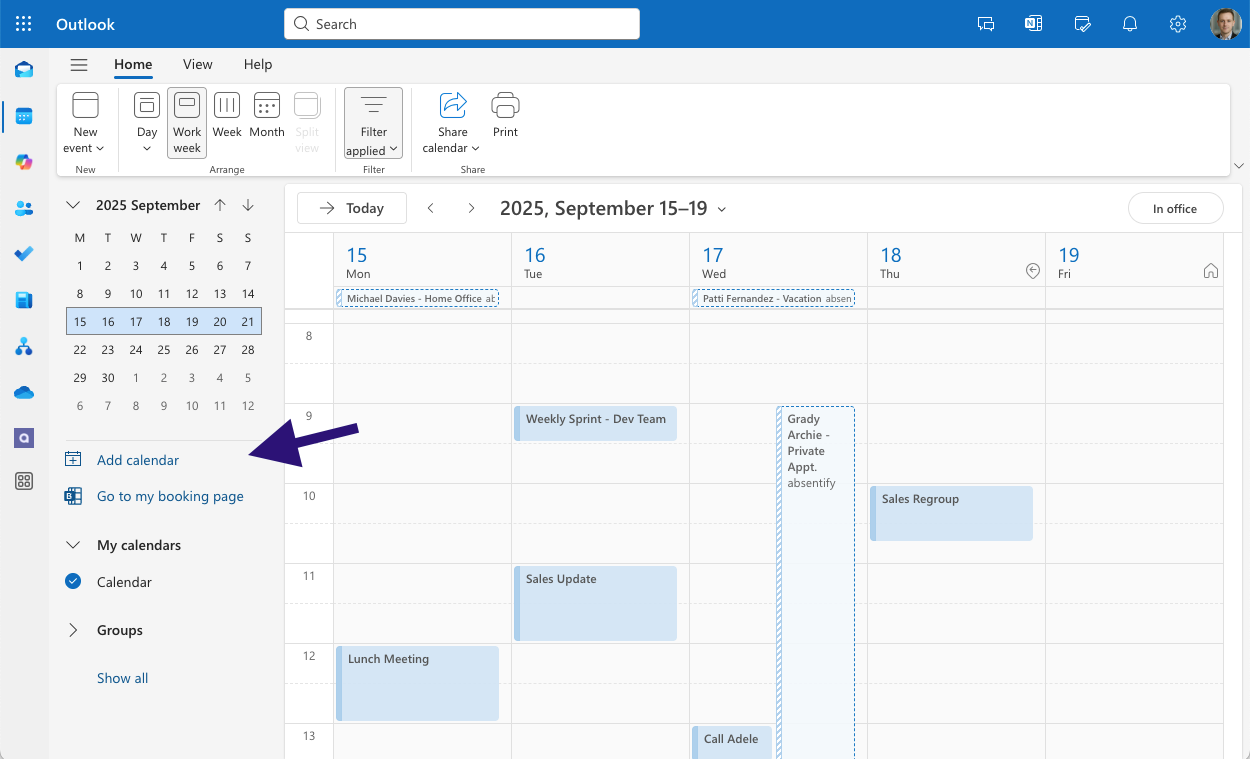
Task: Click Go to my booking page
Action: coord(170,496)
